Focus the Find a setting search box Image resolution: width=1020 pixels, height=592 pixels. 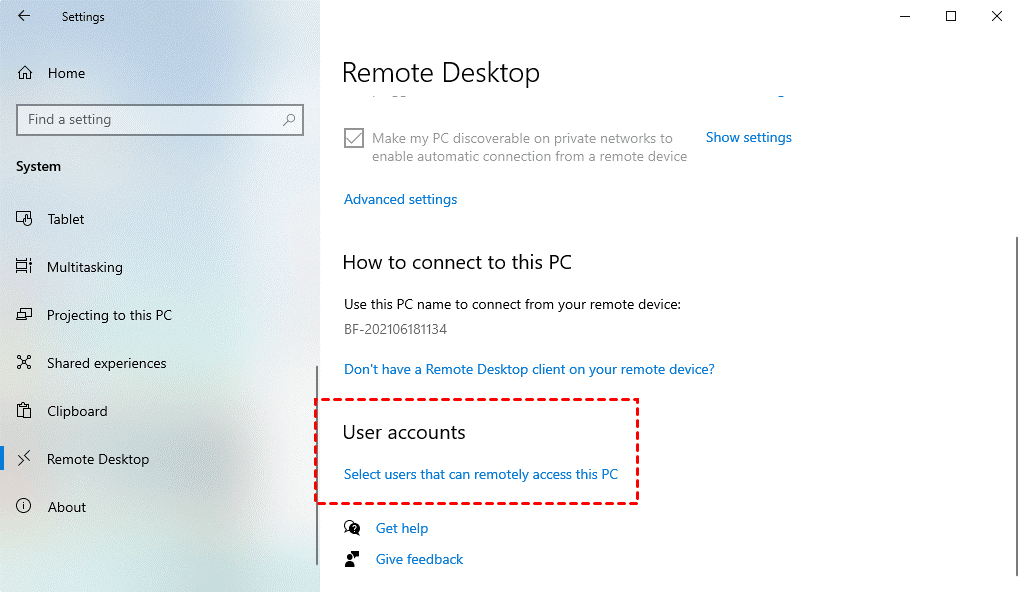pyautogui.click(x=150, y=119)
